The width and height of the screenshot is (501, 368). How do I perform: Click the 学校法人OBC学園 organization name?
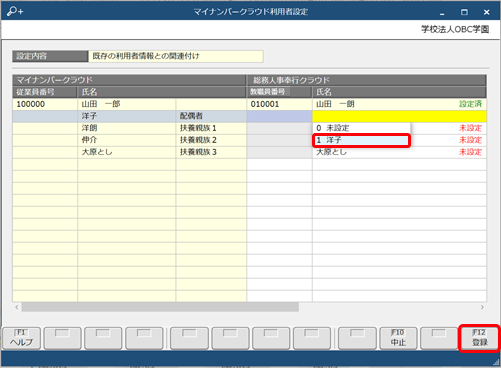455,29
